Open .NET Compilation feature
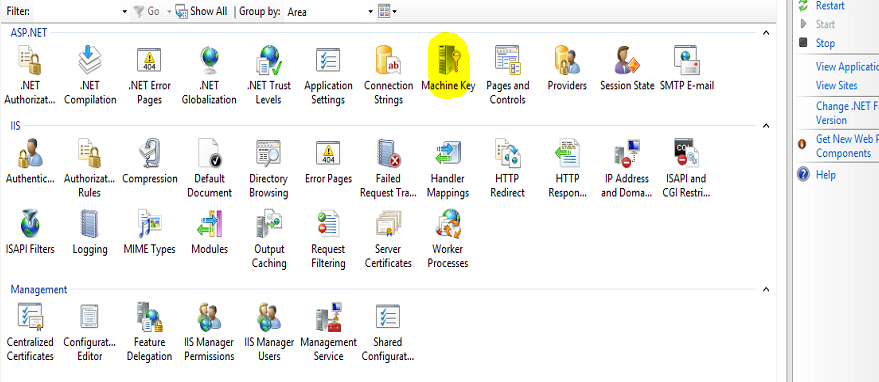Screen dimensions: 879x382 point(90,76)
